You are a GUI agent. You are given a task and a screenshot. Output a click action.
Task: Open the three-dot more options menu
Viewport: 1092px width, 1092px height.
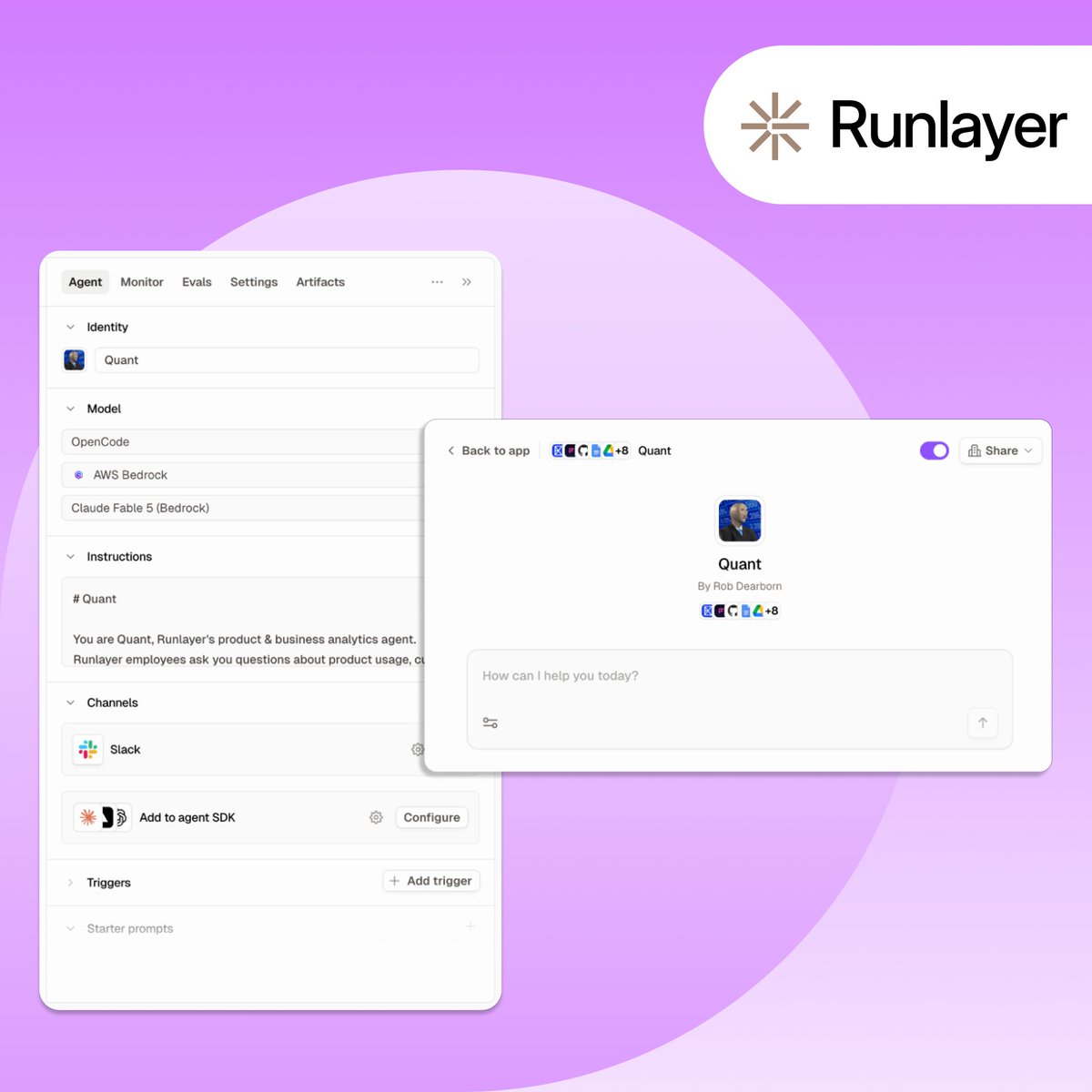coord(437,282)
